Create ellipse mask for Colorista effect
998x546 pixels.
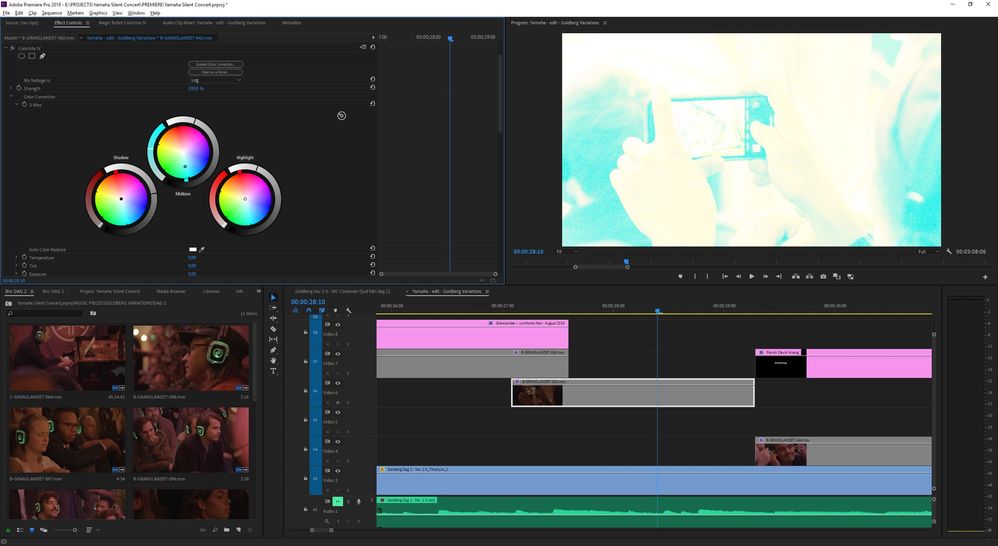[21, 56]
